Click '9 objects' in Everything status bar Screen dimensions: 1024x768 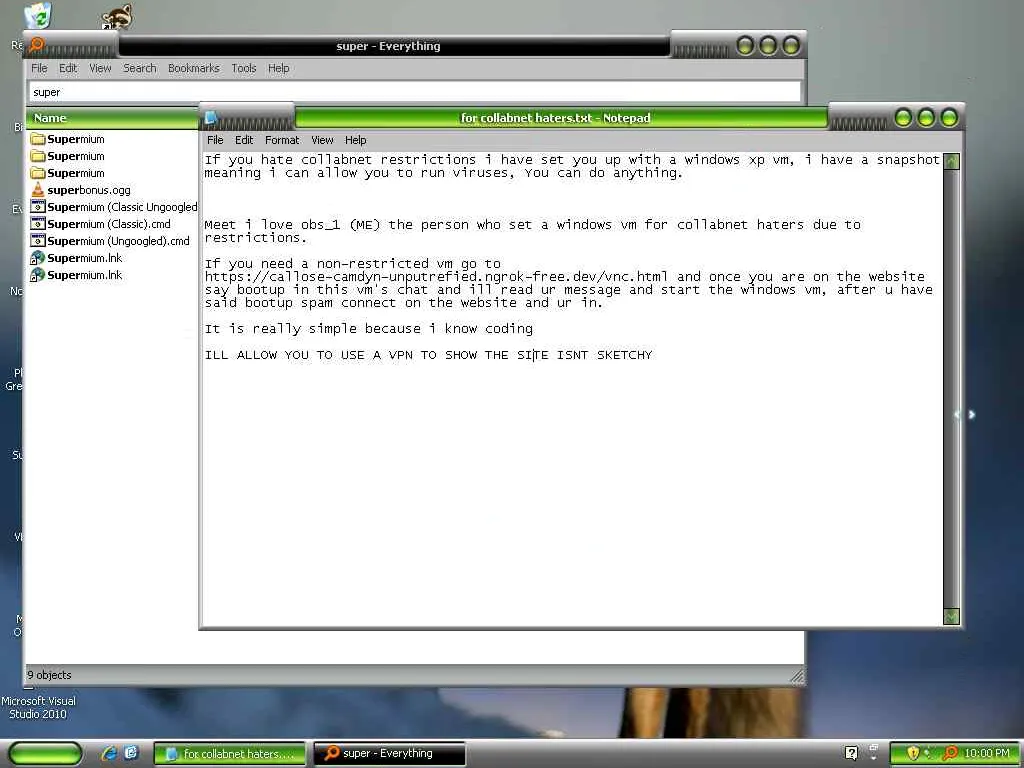coord(50,675)
